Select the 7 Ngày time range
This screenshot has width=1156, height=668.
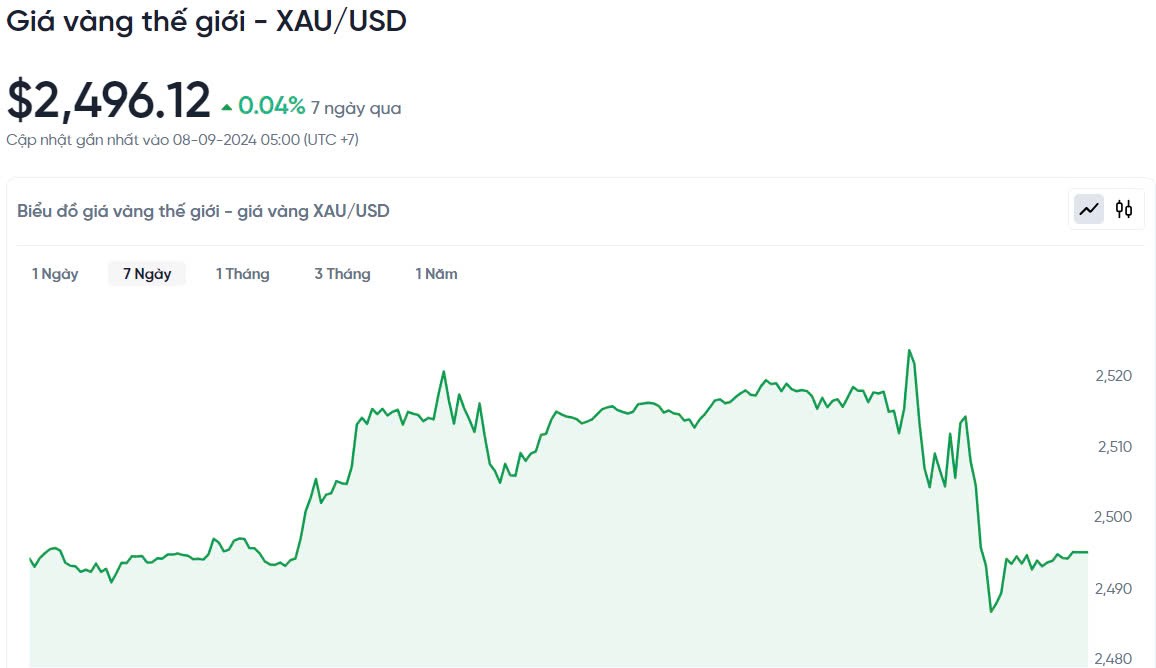point(147,274)
